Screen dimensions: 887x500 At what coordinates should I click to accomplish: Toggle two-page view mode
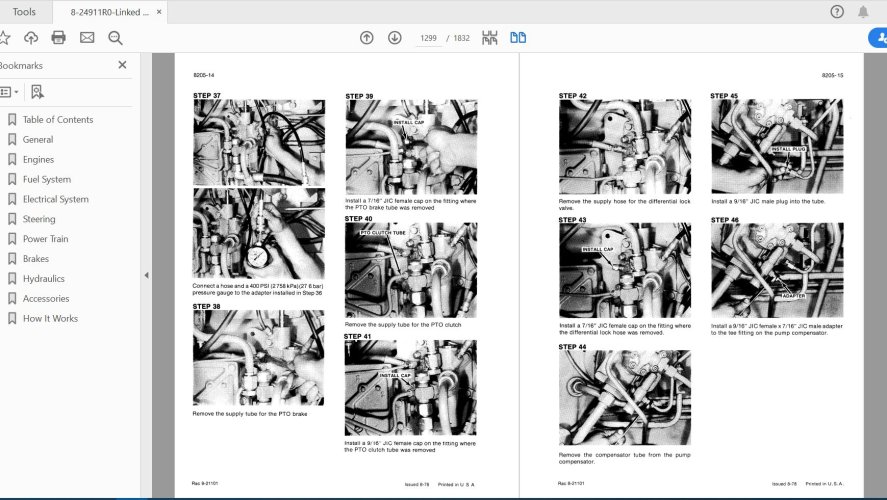pos(518,38)
